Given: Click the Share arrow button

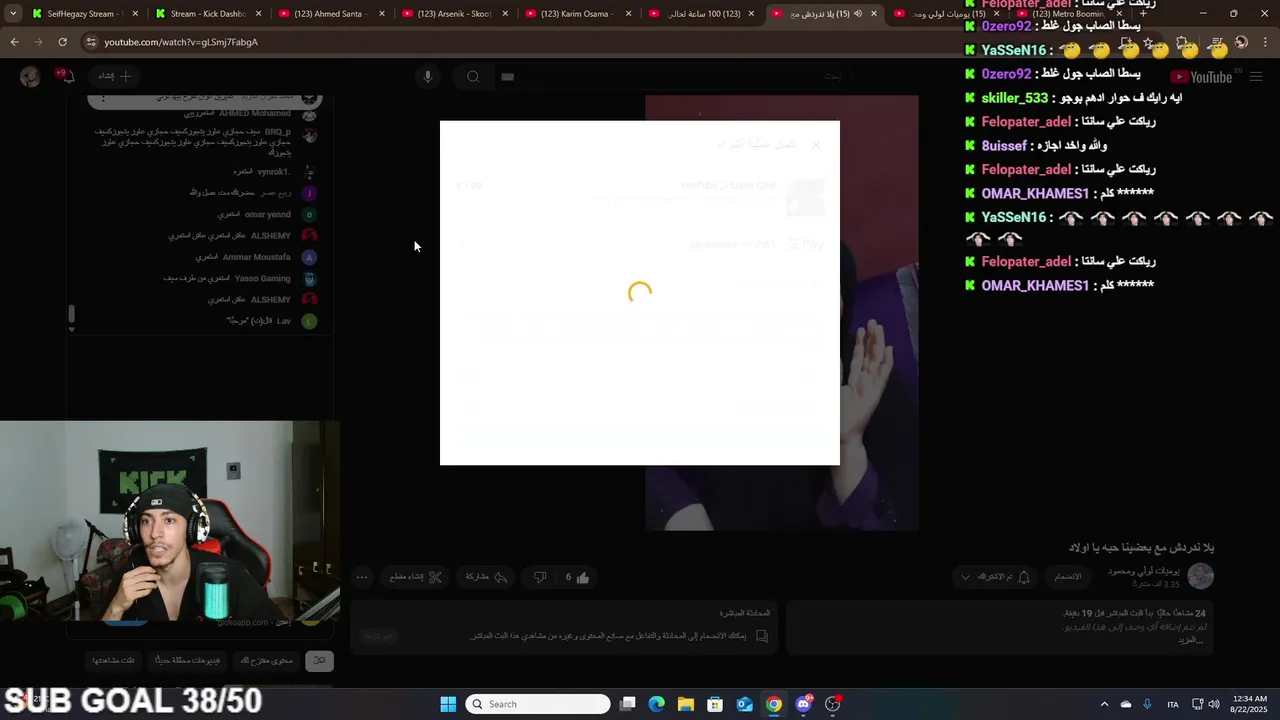Looking at the screenshot, I should 486,577.
